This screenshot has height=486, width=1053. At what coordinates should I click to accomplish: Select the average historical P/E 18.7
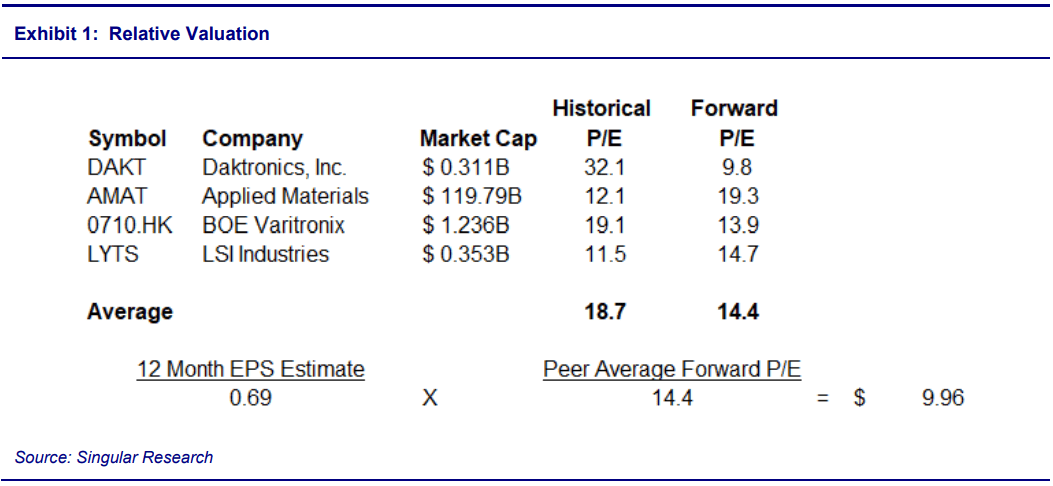pos(604,312)
